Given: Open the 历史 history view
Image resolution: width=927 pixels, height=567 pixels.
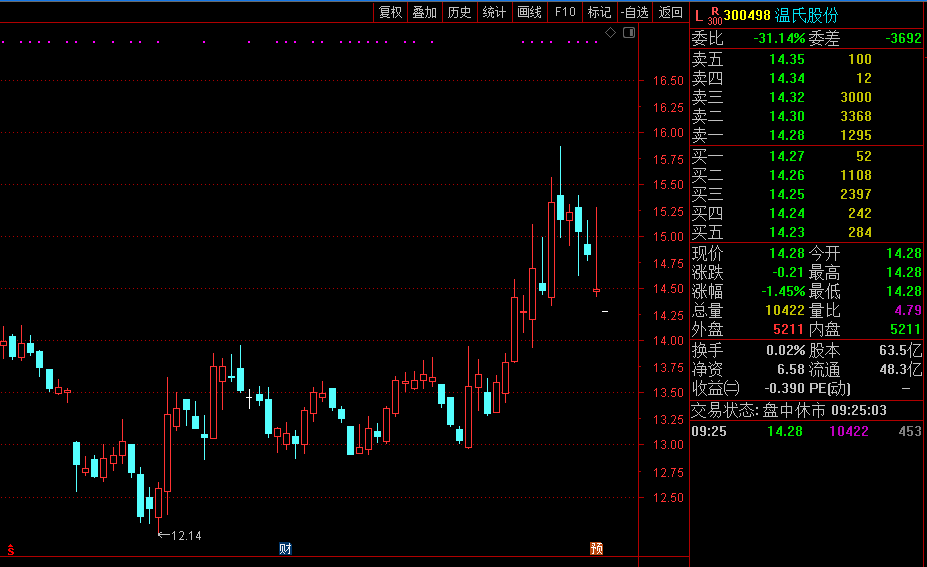Looking at the screenshot, I should coord(459,12).
